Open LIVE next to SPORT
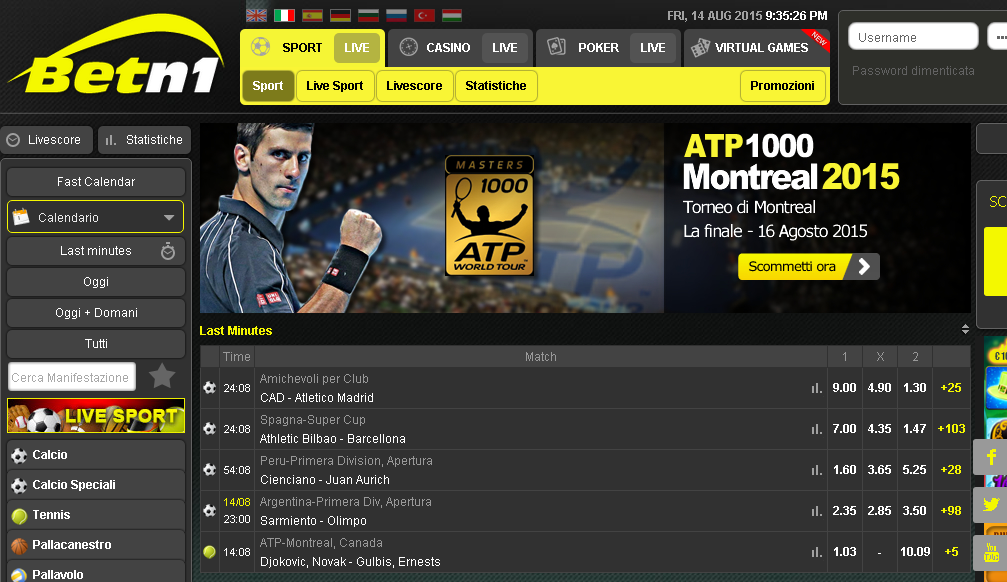The width and height of the screenshot is (1007, 582). [x=356, y=48]
